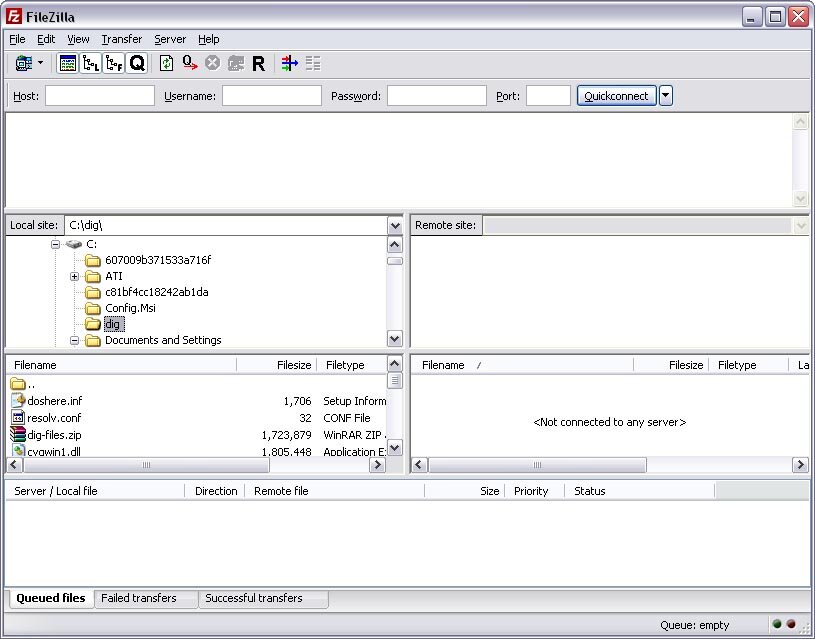
Task: Toggle message log display icon
Action: (x=68, y=63)
